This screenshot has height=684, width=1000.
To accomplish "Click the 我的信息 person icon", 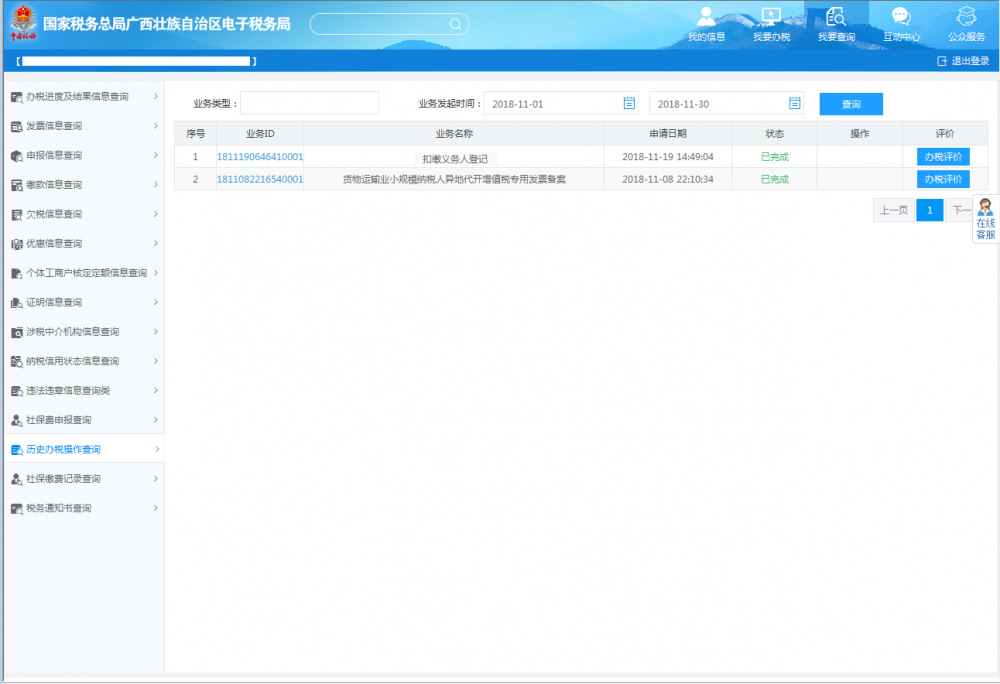I will [x=706, y=17].
